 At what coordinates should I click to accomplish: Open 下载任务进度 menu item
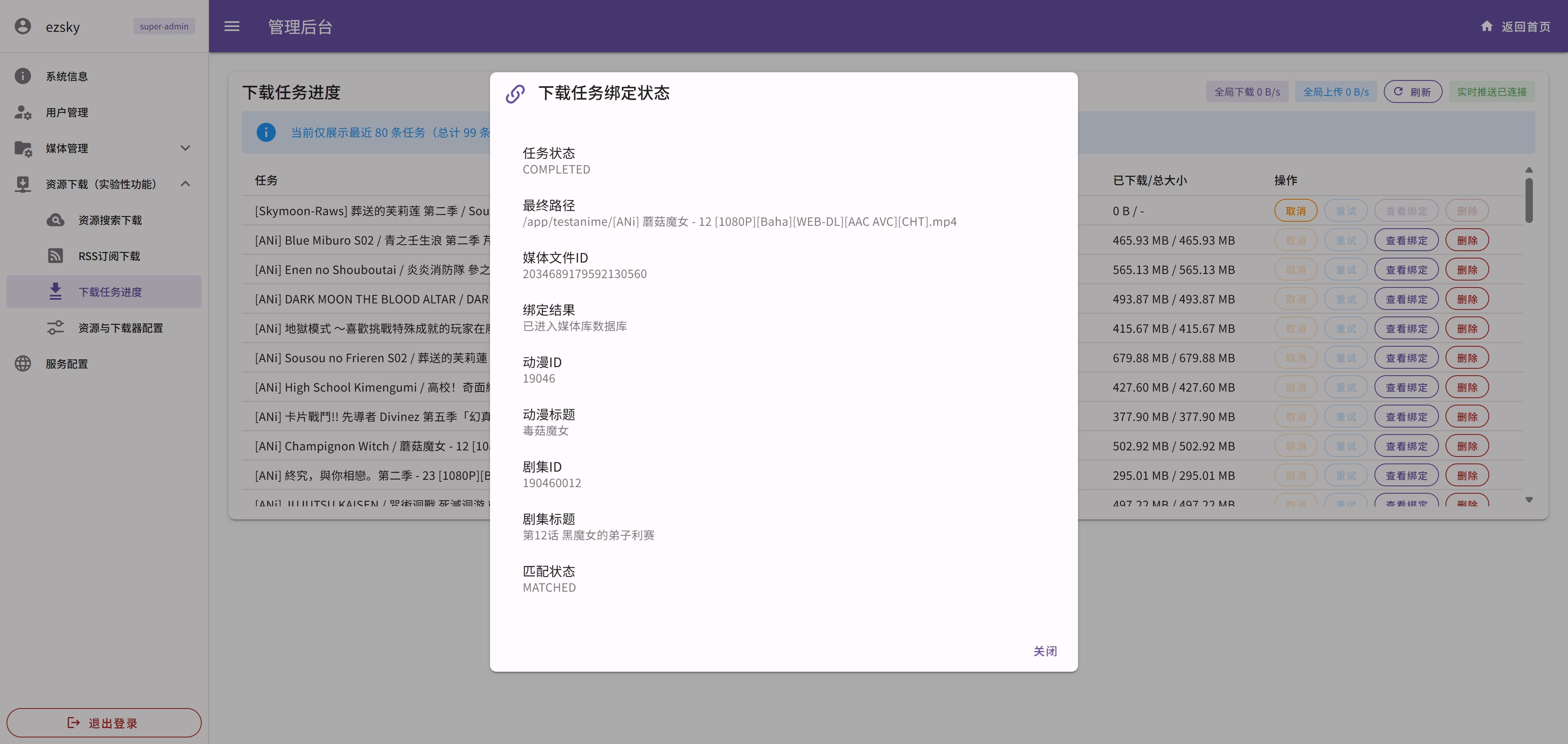109,292
